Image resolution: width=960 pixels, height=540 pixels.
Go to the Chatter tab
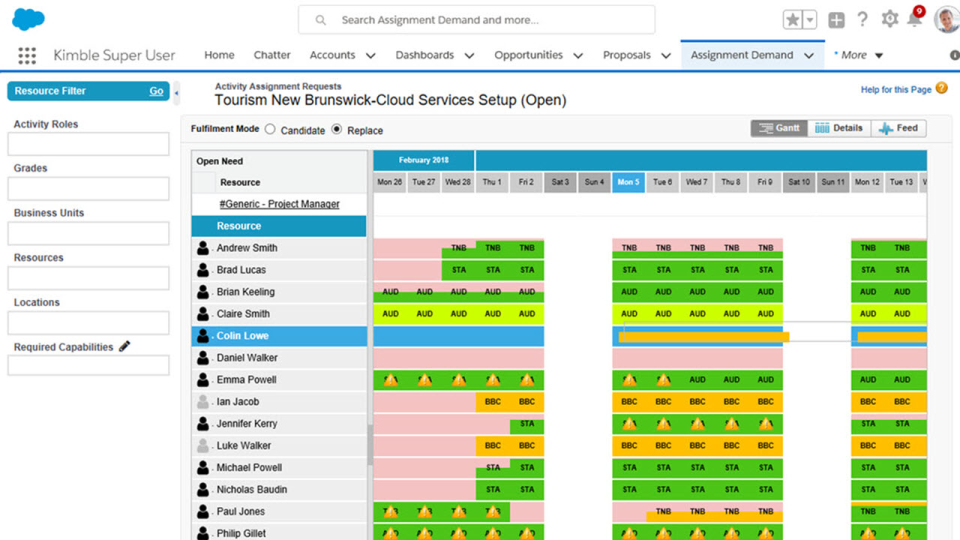(x=272, y=55)
